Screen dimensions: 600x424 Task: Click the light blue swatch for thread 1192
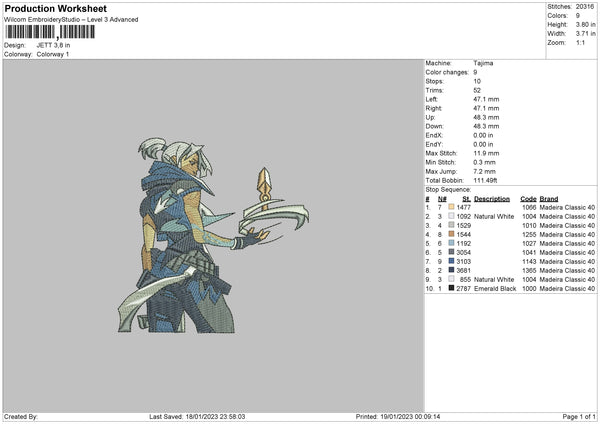[451, 243]
